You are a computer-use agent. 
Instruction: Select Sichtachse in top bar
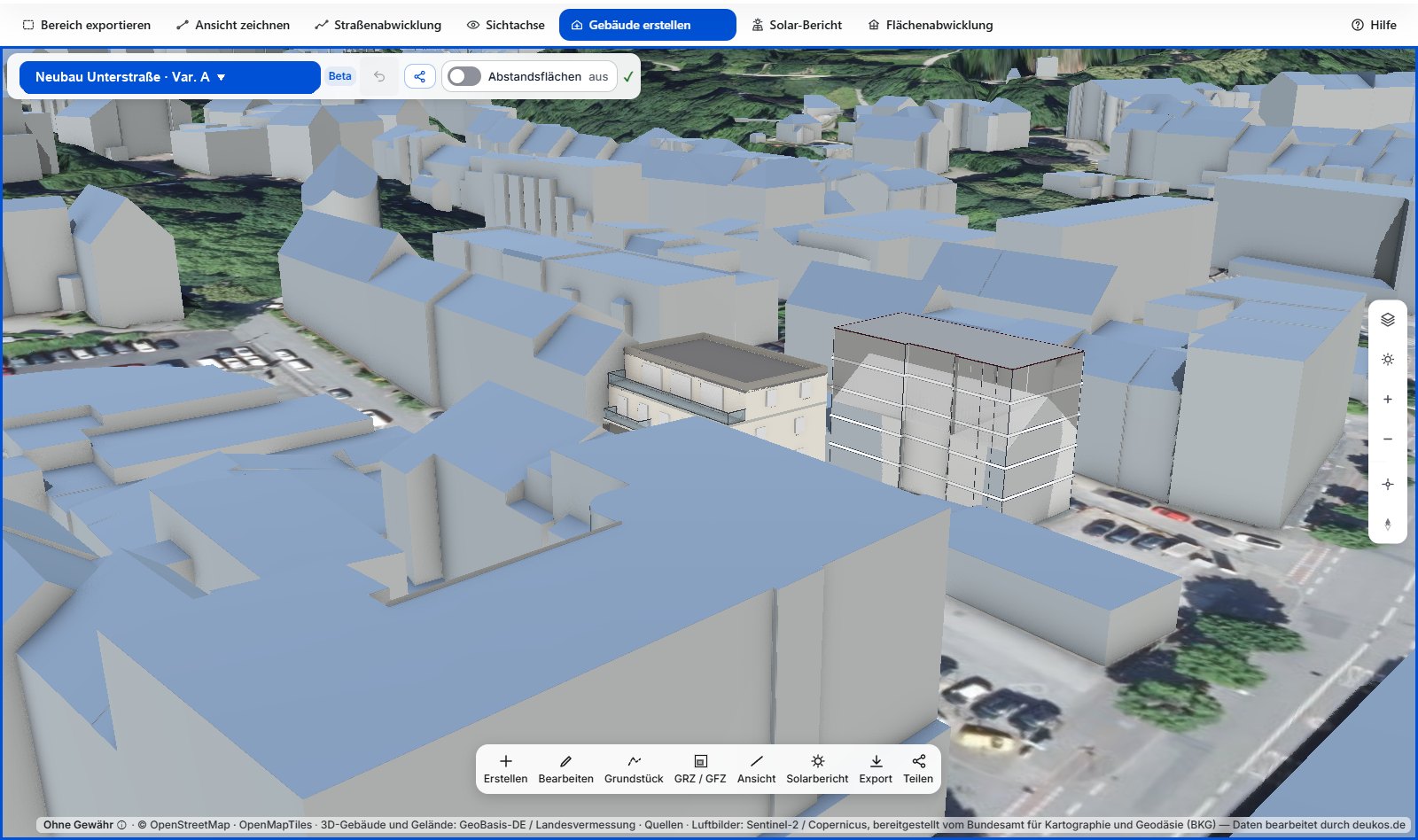[506, 25]
